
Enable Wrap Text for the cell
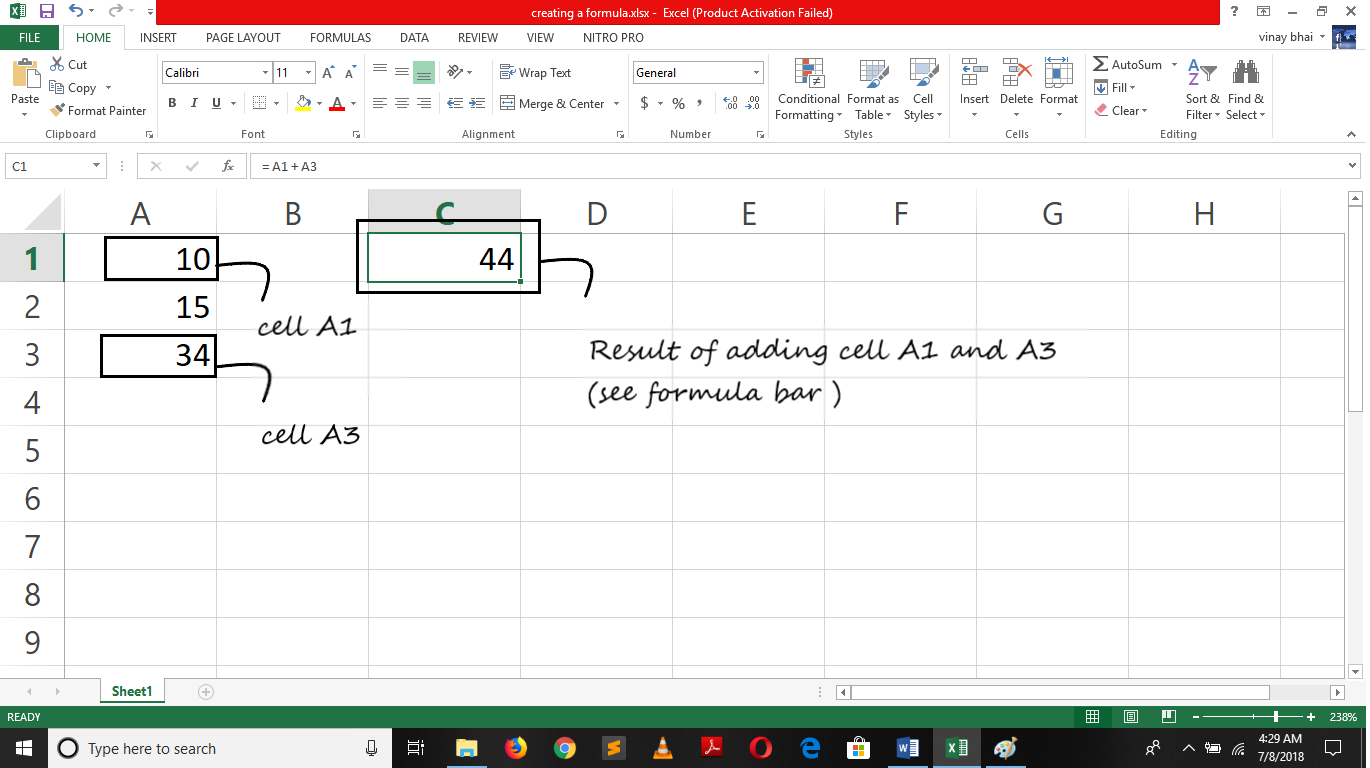pyautogui.click(x=535, y=73)
